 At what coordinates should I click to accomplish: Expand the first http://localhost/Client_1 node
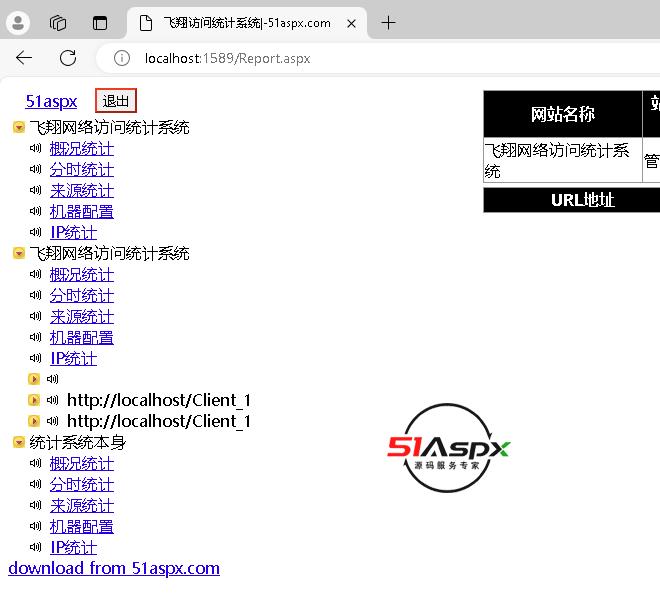[x=34, y=400]
